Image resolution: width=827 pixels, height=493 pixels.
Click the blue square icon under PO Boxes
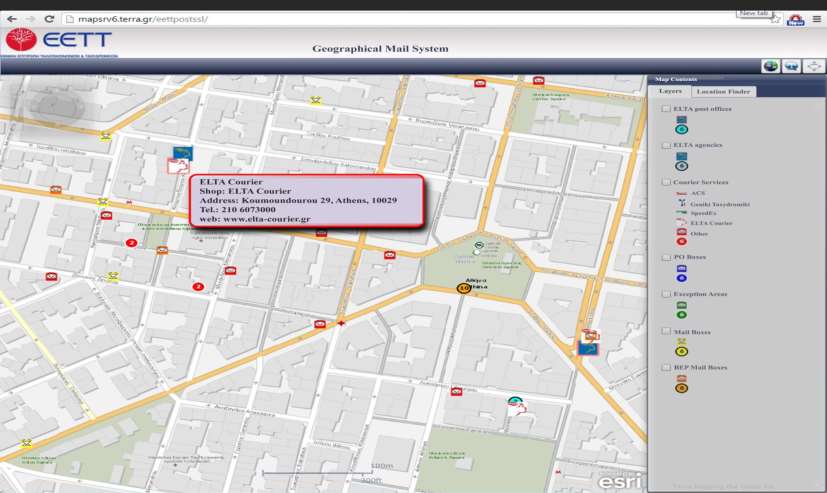pos(681,269)
